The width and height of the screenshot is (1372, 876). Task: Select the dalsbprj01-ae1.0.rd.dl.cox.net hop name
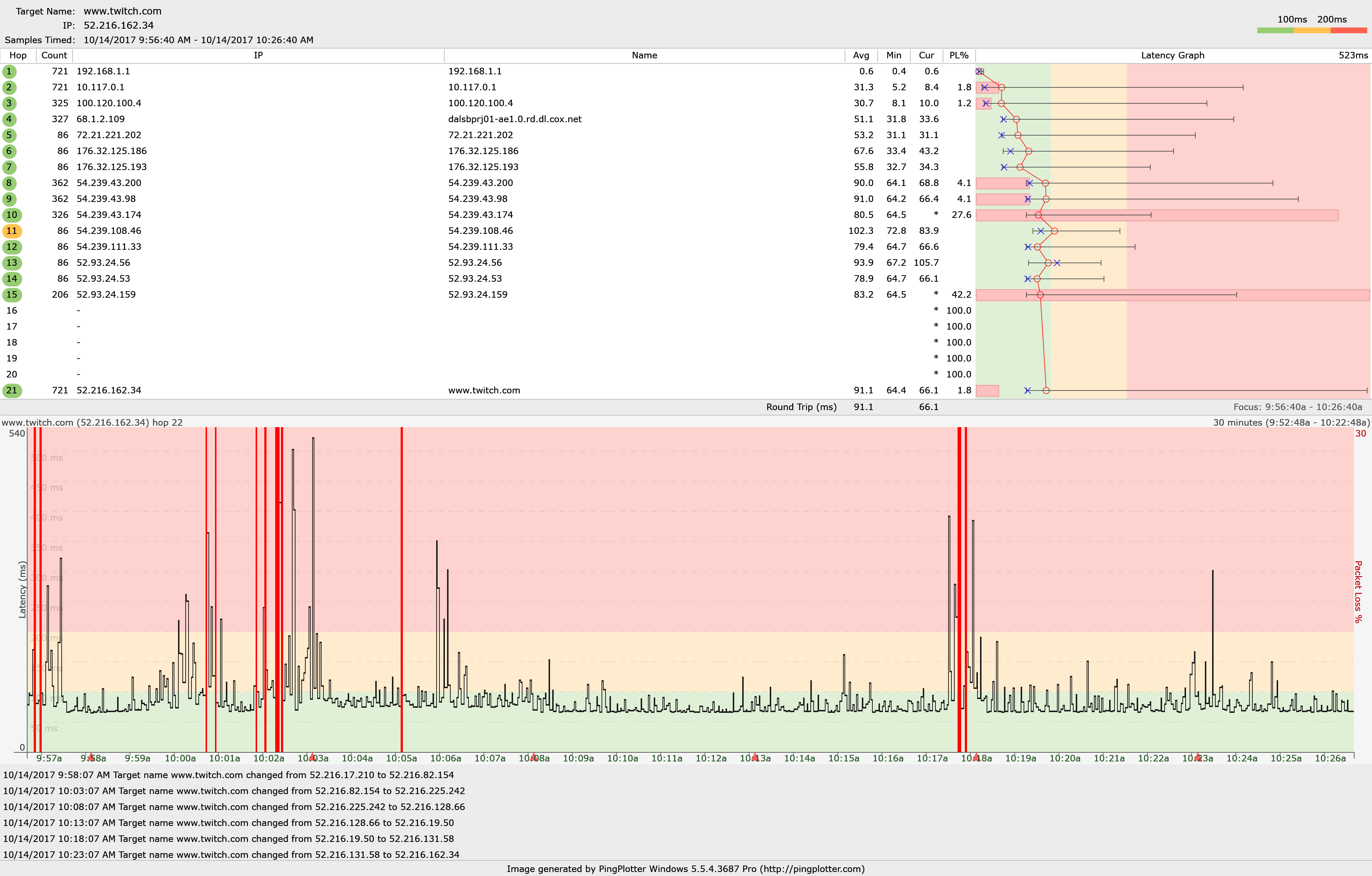coord(514,119)
